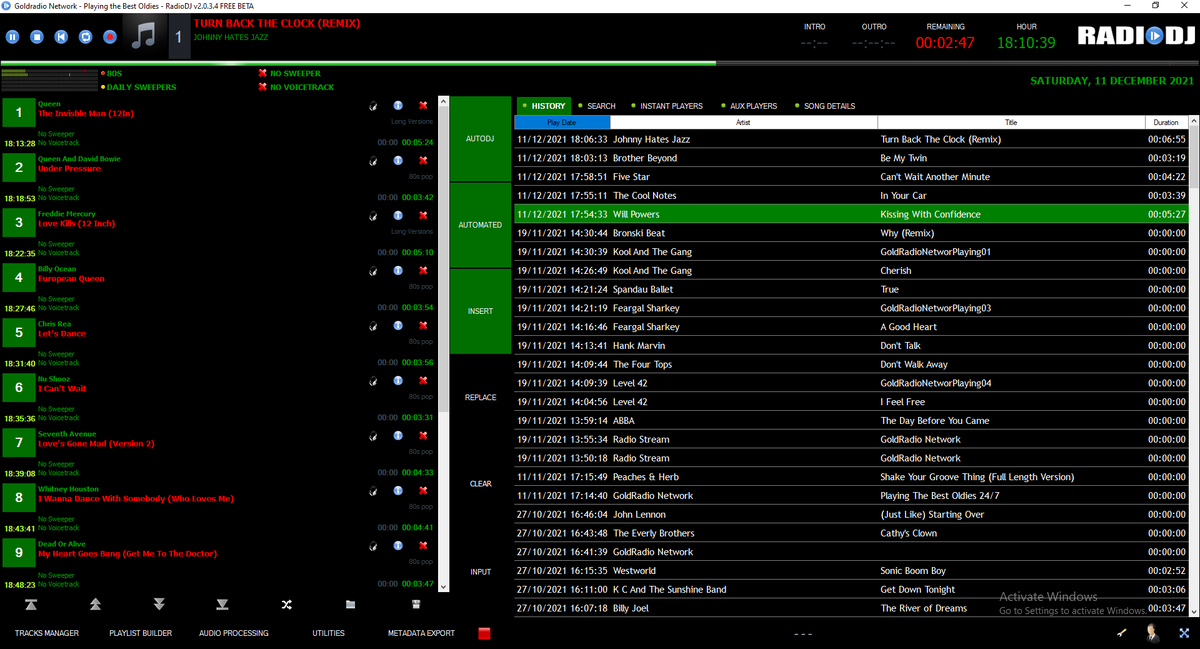The image size is (1200, 649).
Task: Pre-listen to Billy Ocean European Queen
Action: [373, 270]
